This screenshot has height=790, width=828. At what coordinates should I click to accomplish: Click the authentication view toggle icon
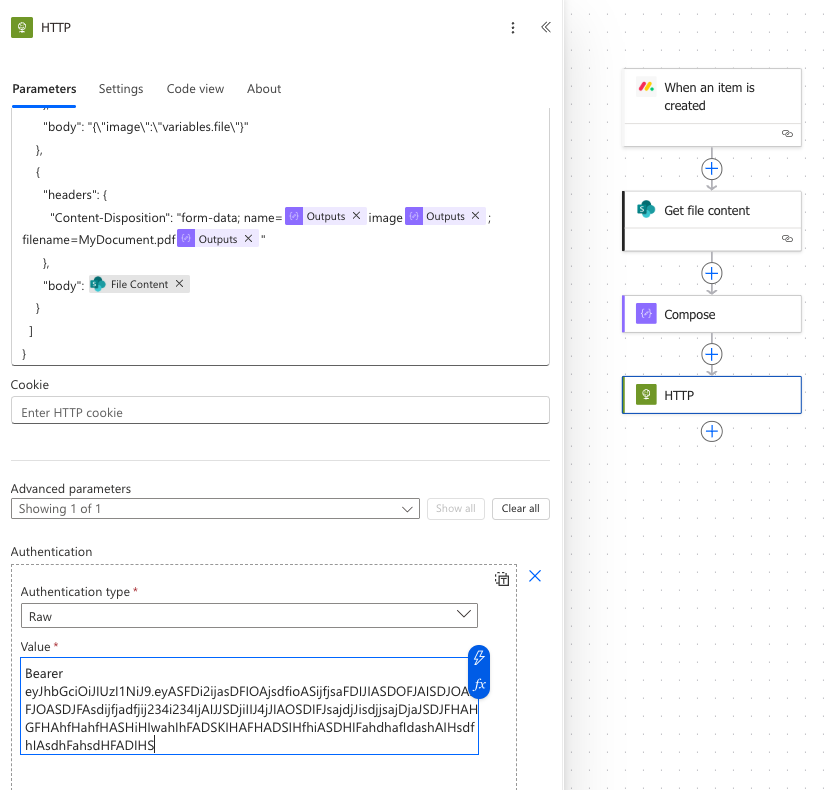[502, 579]
